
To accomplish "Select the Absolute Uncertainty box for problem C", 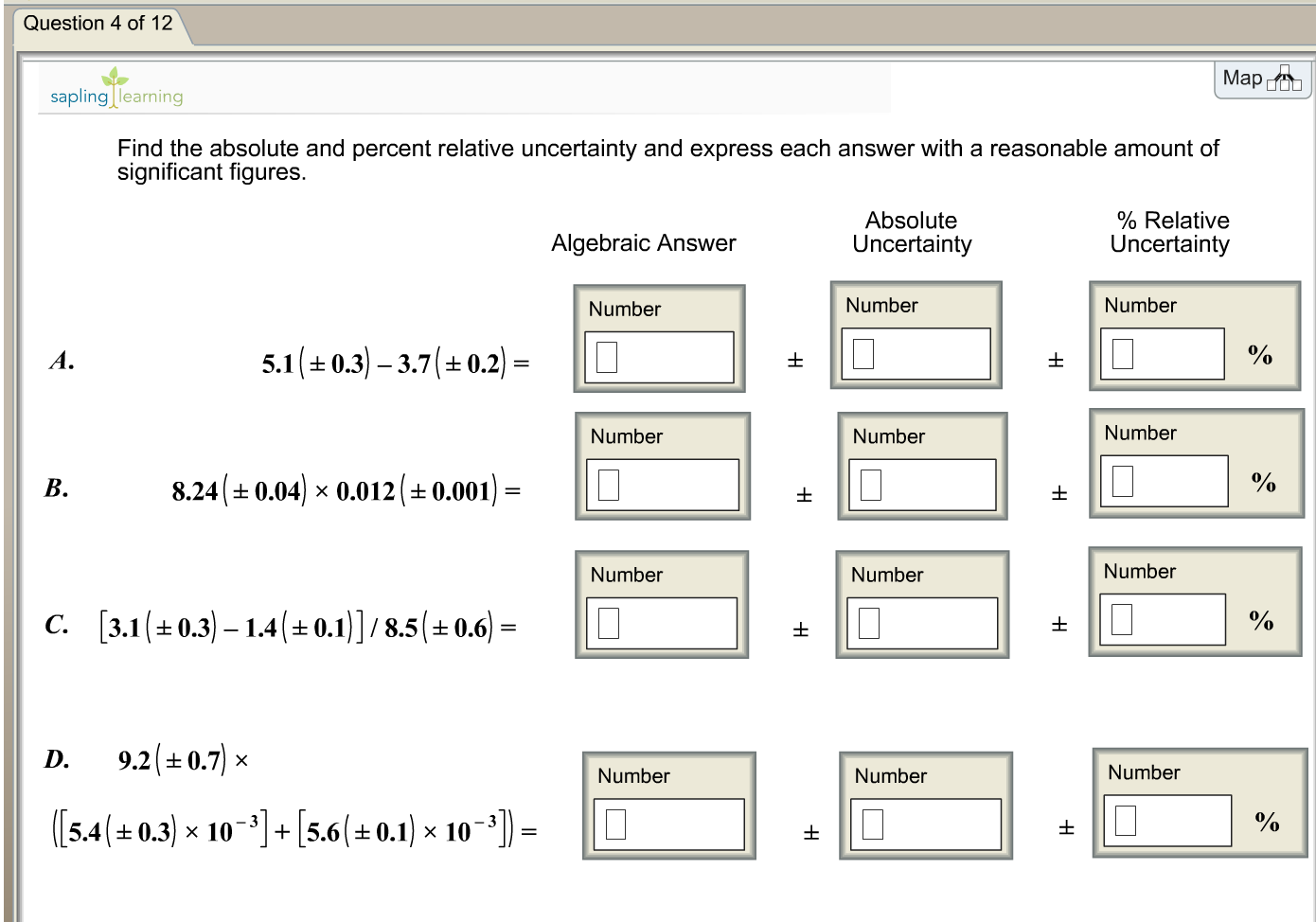I will click(923, 623).
